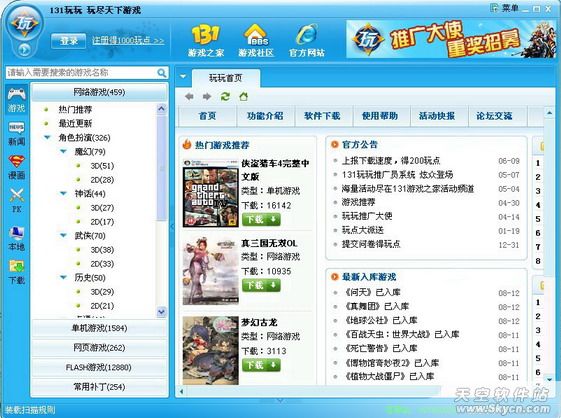
Task: Click the 真三国无双OL cover thumbnail
Action: (210, 271)
